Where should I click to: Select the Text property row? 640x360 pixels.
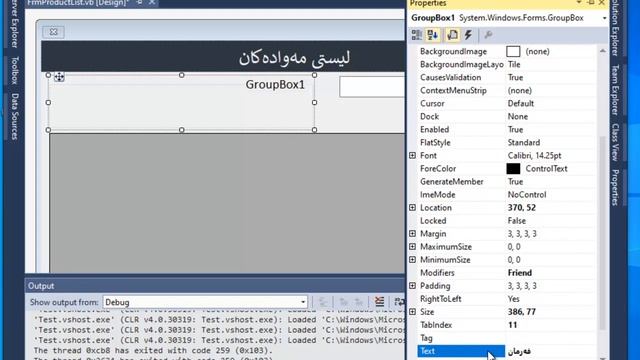pos(506,351)
